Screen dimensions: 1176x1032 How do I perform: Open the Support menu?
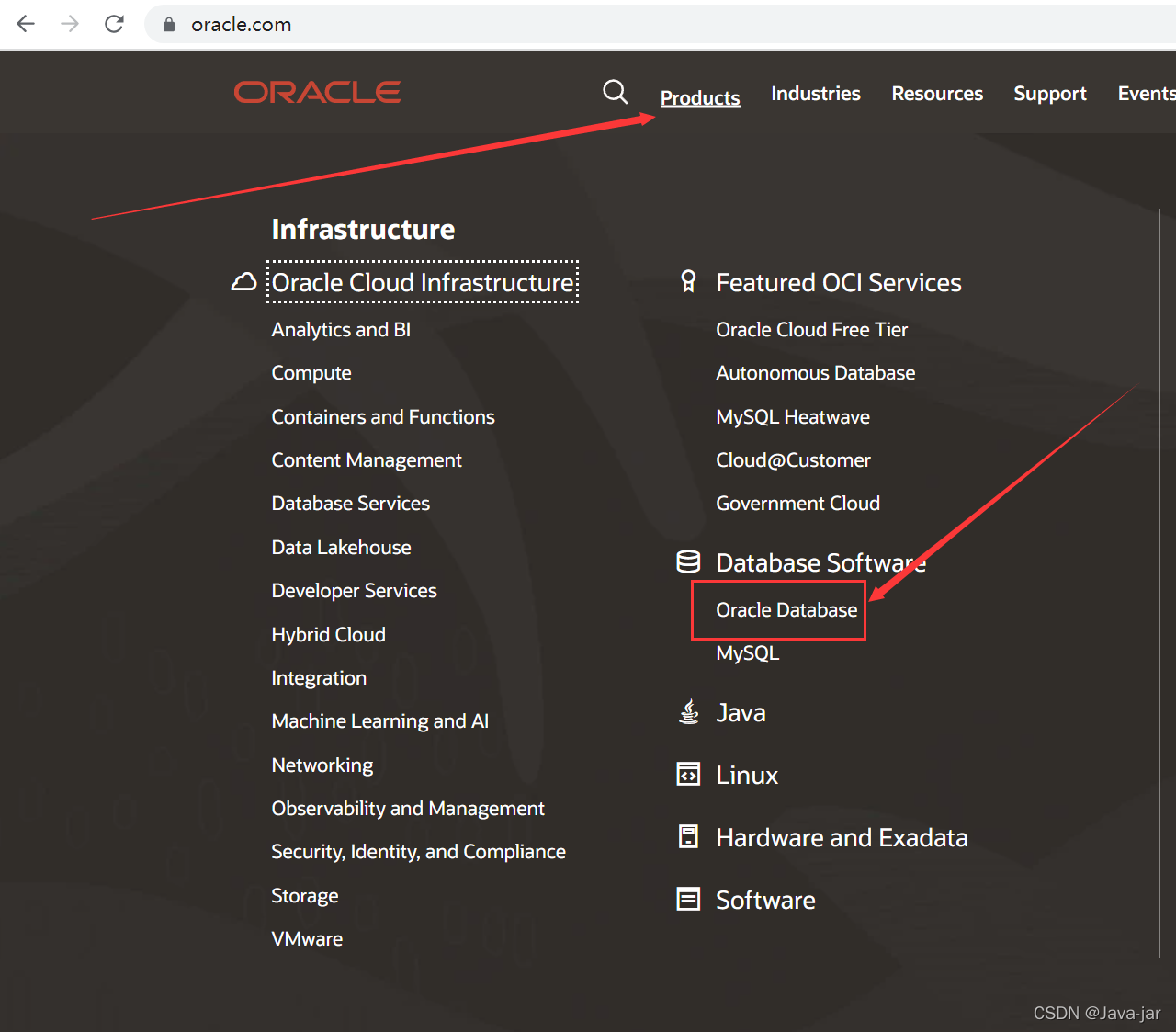coord(1049,93)
